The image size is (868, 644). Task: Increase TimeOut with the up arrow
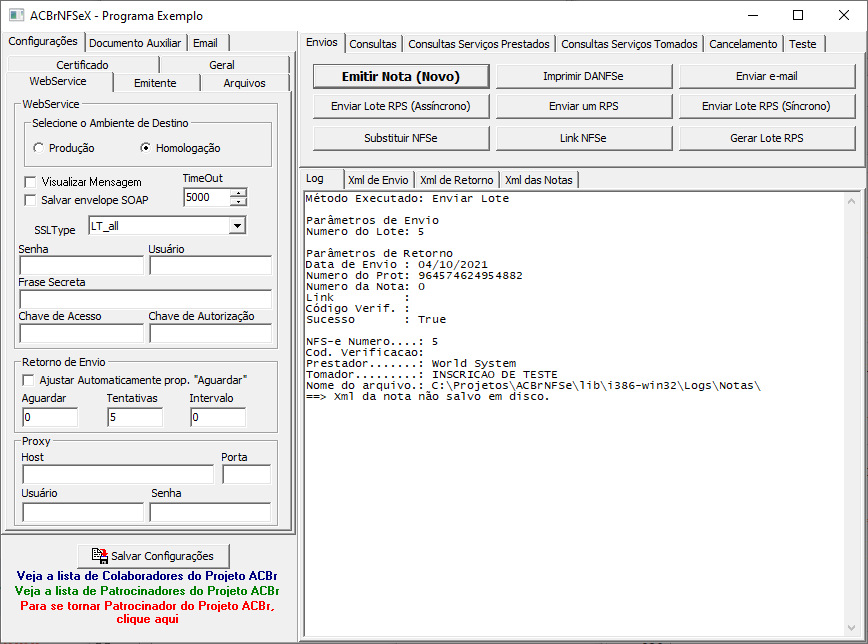click(x=239, y=193)
